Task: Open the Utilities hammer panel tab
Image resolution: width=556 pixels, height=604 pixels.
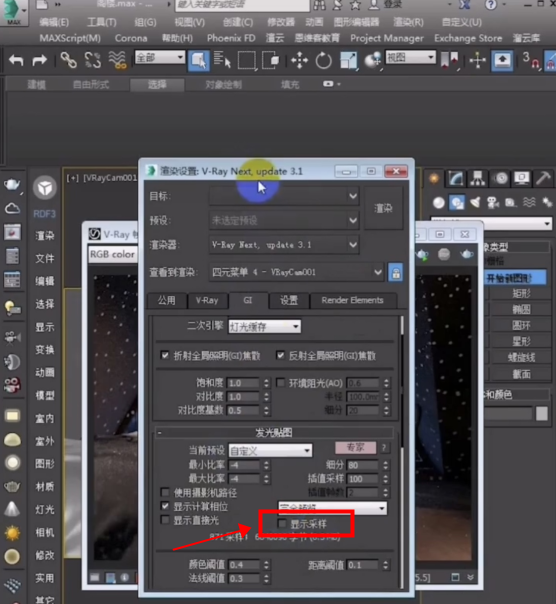Action: [543, 178]
